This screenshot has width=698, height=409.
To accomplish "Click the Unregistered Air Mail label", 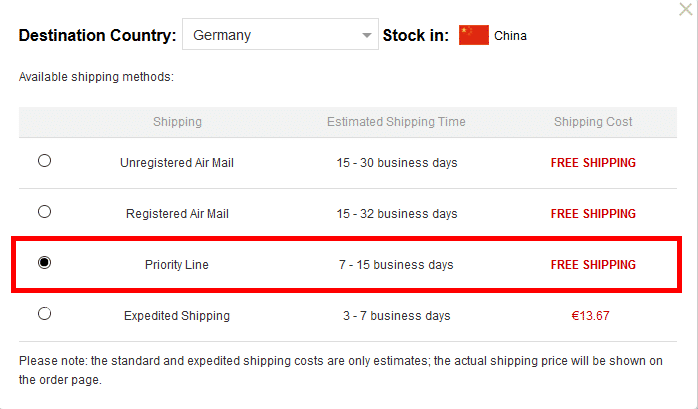I will [x=177, y=163].
